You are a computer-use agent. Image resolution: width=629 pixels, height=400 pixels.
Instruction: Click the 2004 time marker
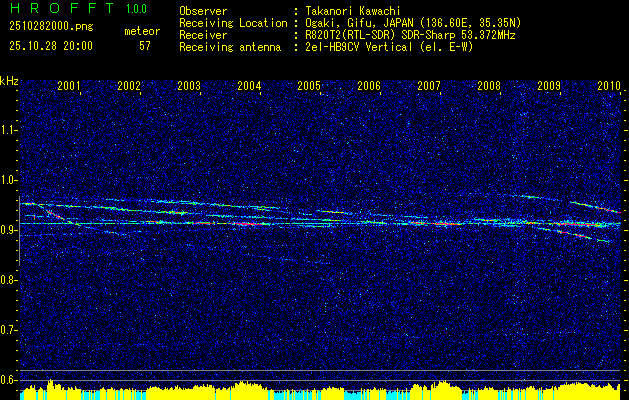click(249, 85)
